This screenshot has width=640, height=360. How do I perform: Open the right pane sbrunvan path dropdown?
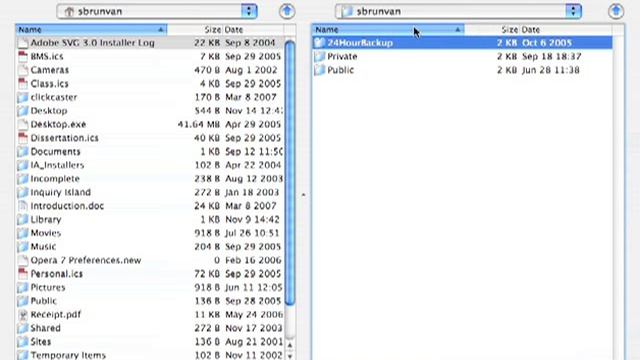click(x=458, y=11)
